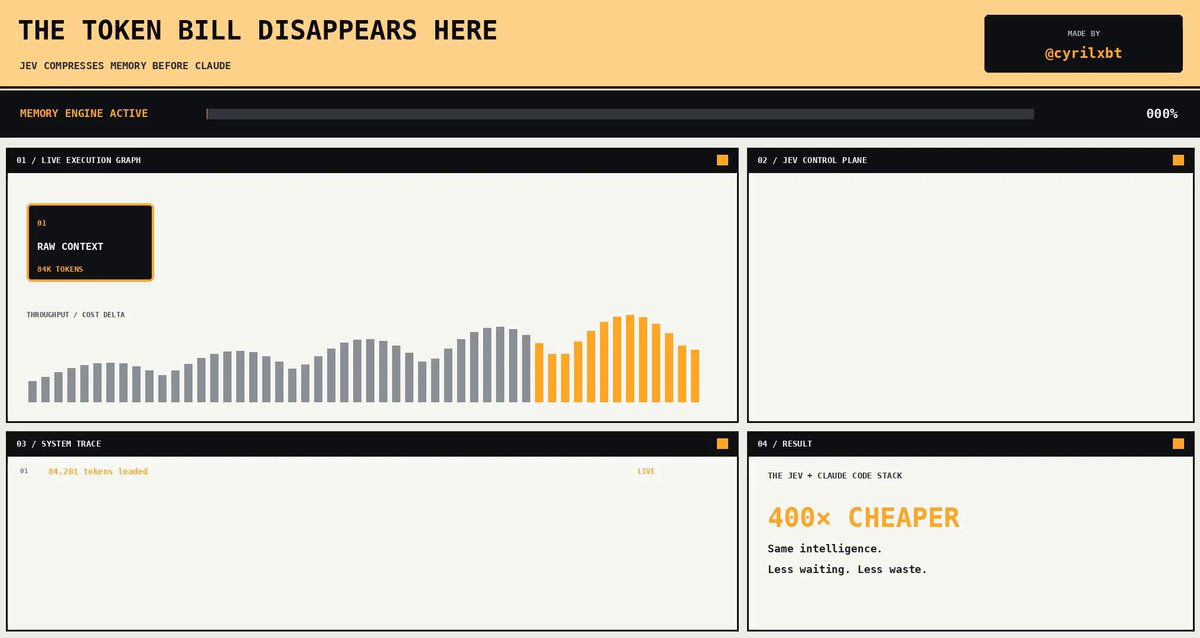Click the 'MEMORY ENGINE ACTIVE' status label
This screenshot has height=638, width=1200.
pyautogui.click(x=84, y=114)
